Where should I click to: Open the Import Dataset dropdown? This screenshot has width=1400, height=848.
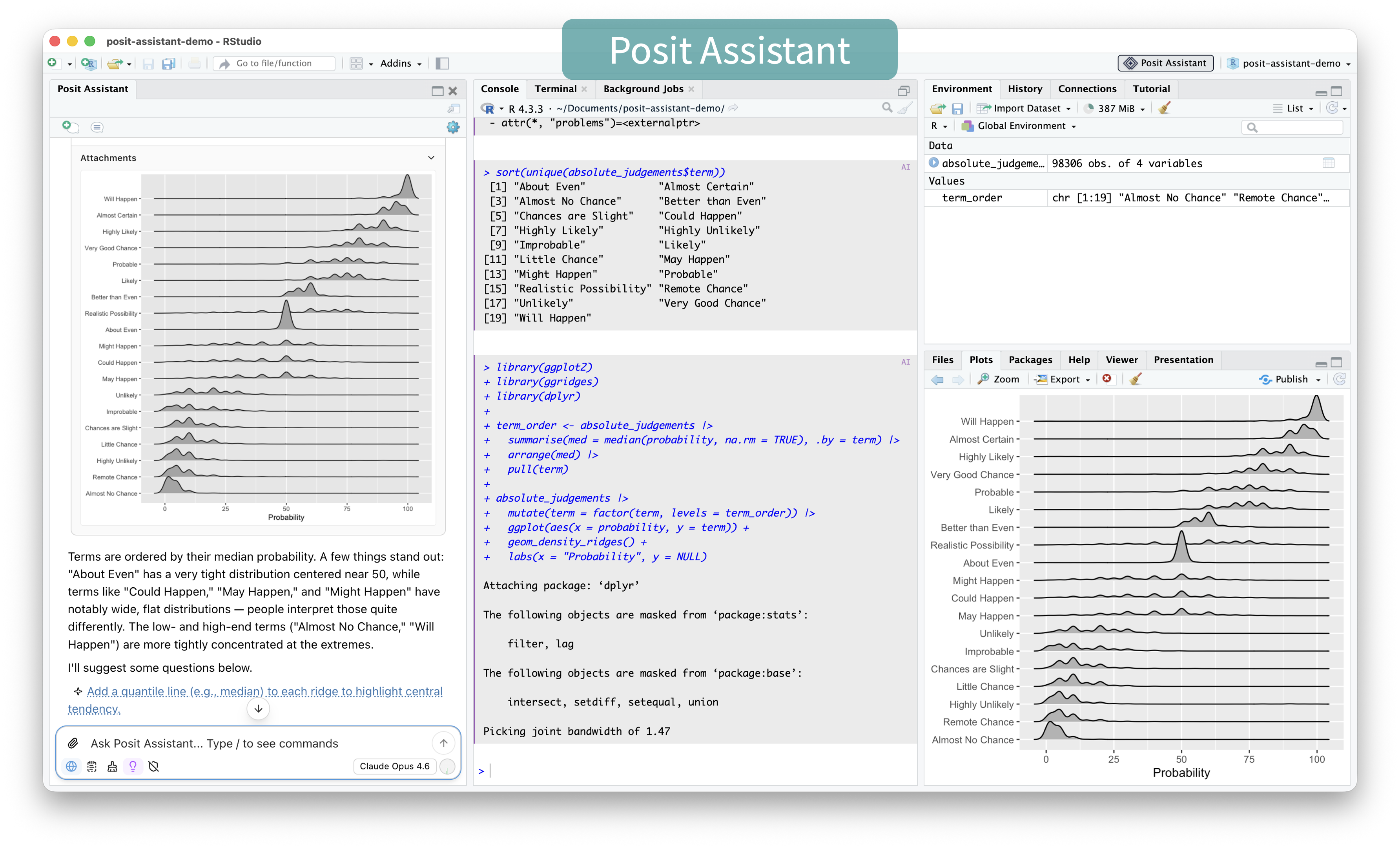tap(1024, 108)
